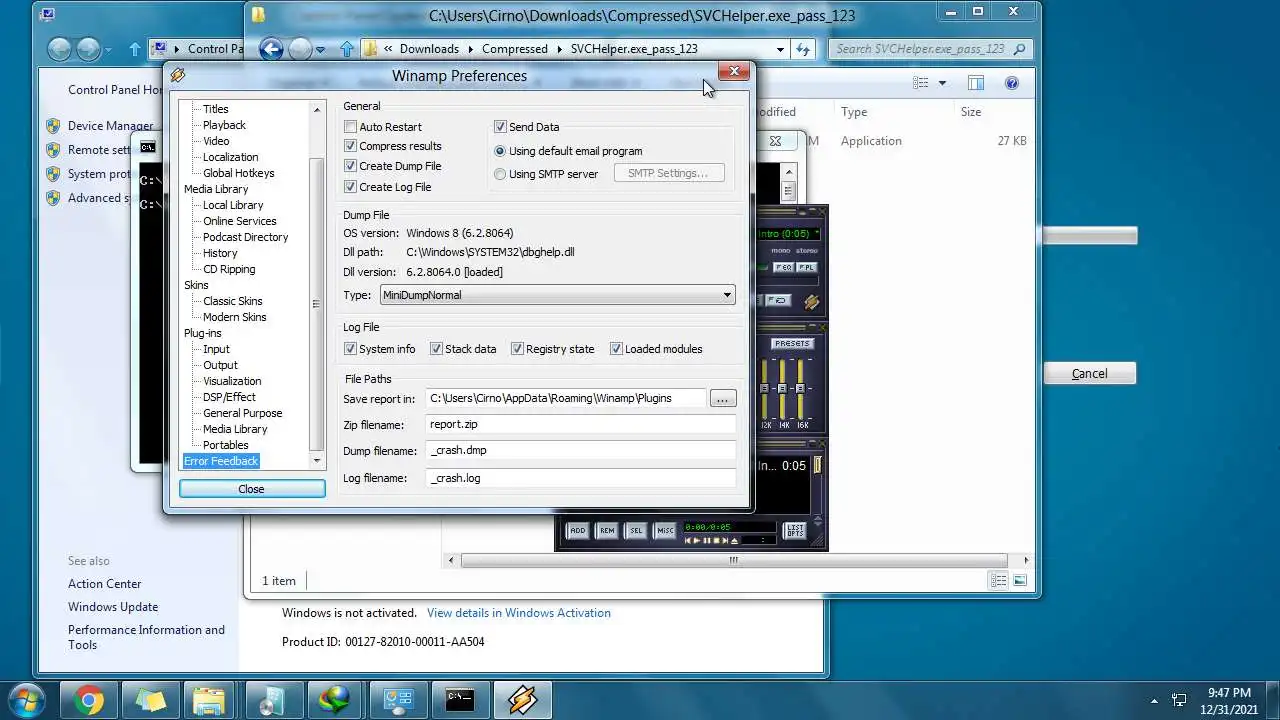Show hidden system tray icons
Screen dimensions: 1280x720
[x=1154, y=701]
